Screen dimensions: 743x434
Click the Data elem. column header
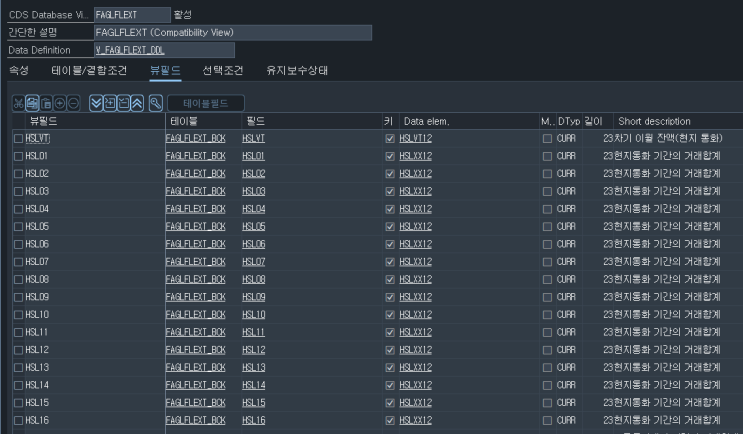tap(469, 121)
